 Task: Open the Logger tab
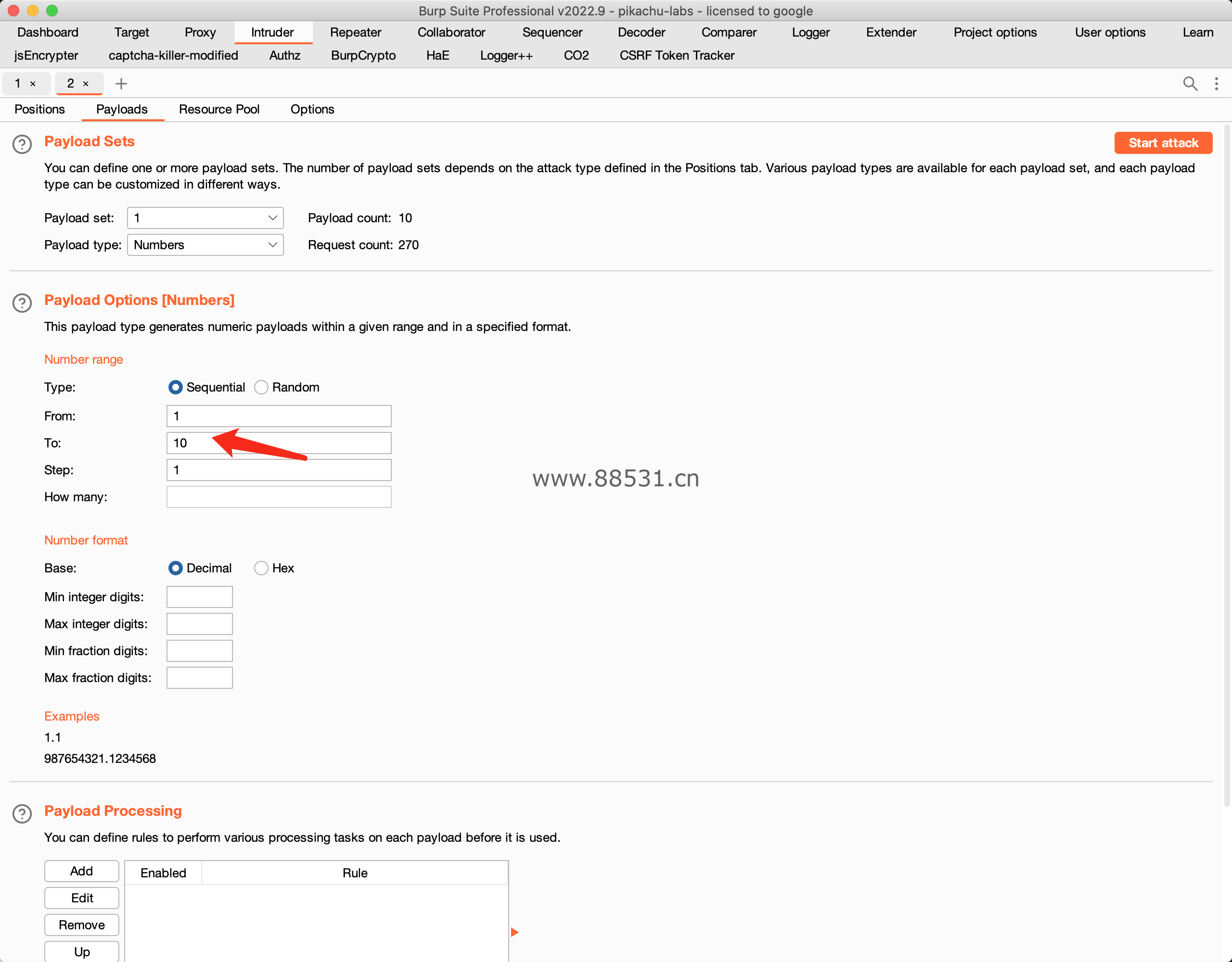pyautogui.click(x=810, y=32)
